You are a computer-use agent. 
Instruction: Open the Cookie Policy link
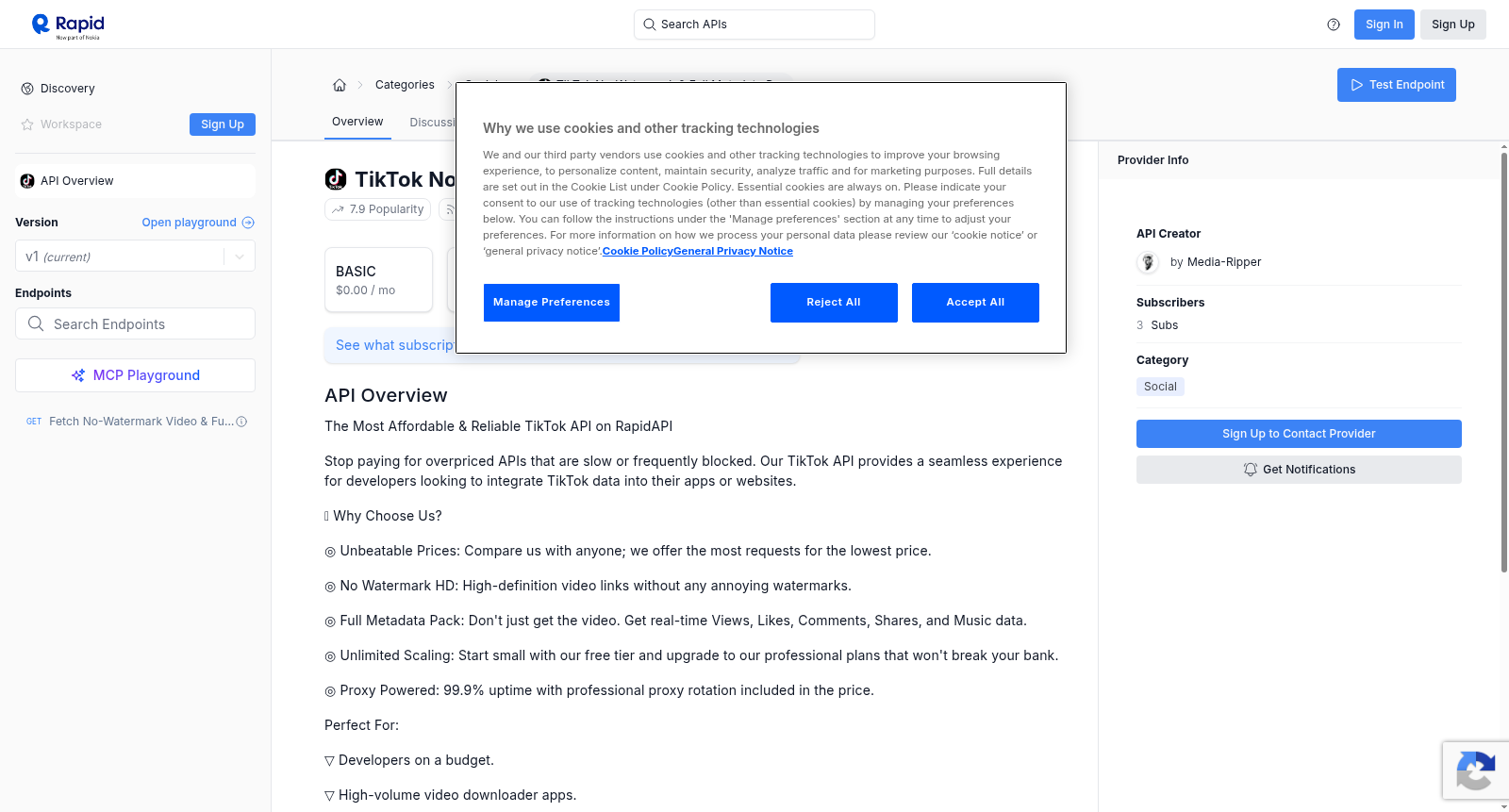pos(638,251)
